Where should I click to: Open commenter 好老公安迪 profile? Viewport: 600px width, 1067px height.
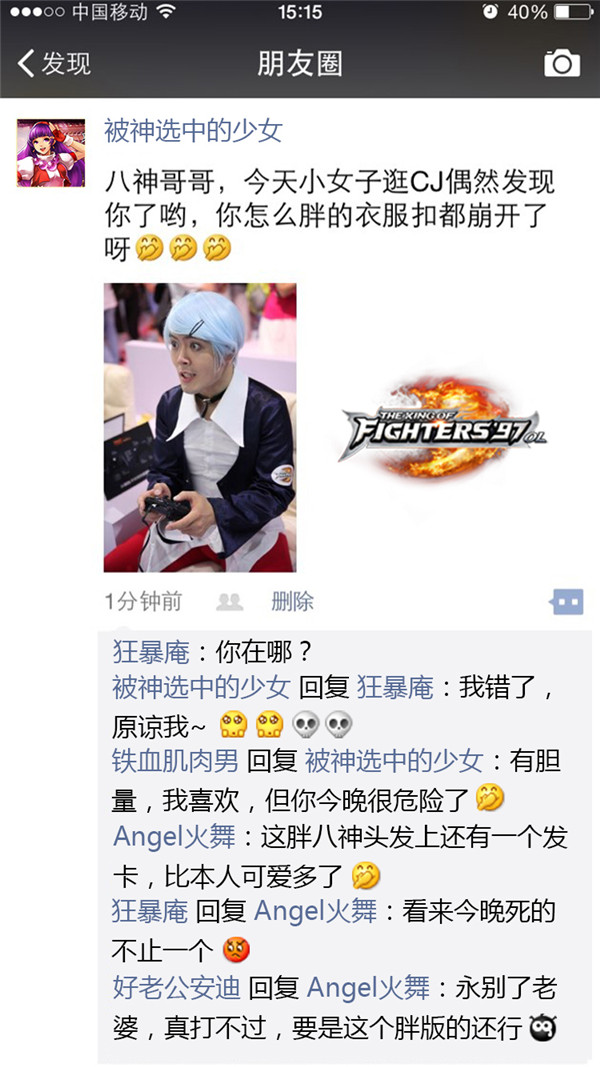tap(176, 987)
